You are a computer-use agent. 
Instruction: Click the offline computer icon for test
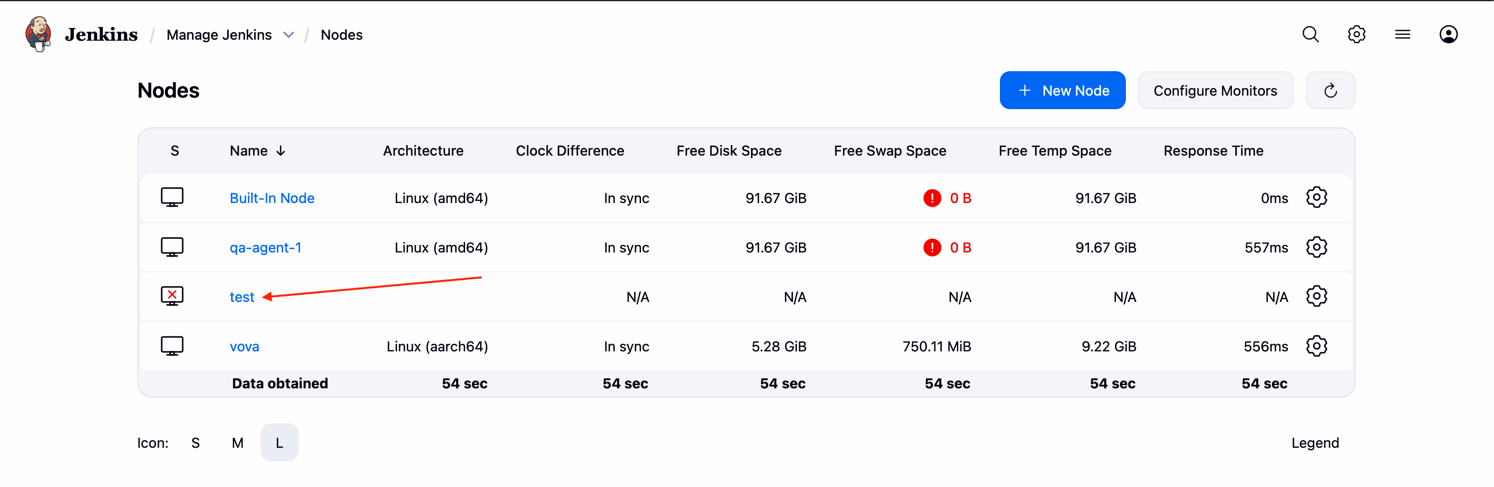(x=172, y=296)
